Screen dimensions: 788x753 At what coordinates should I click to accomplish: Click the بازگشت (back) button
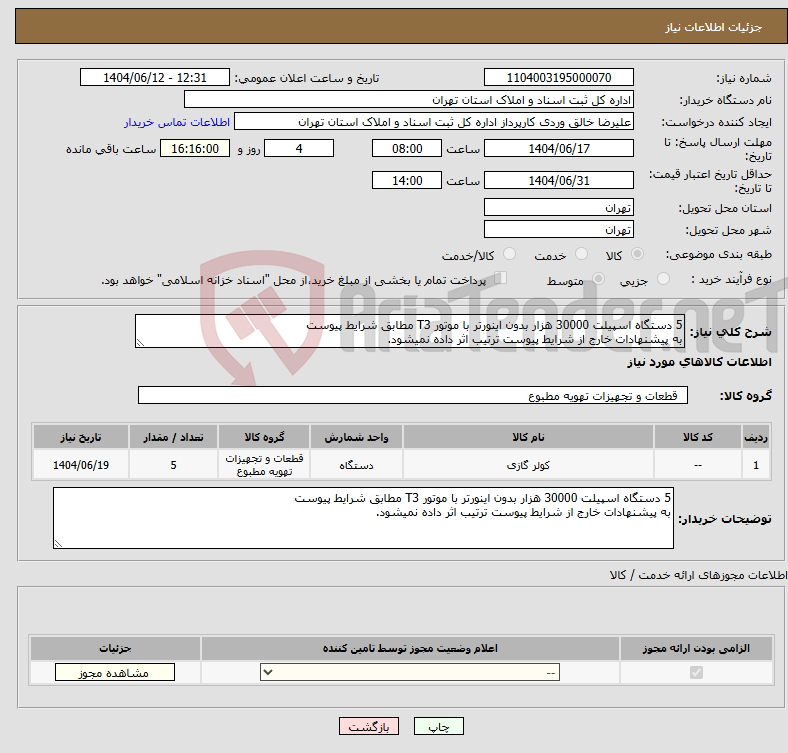pyautogui.click(x=369, y=728)
